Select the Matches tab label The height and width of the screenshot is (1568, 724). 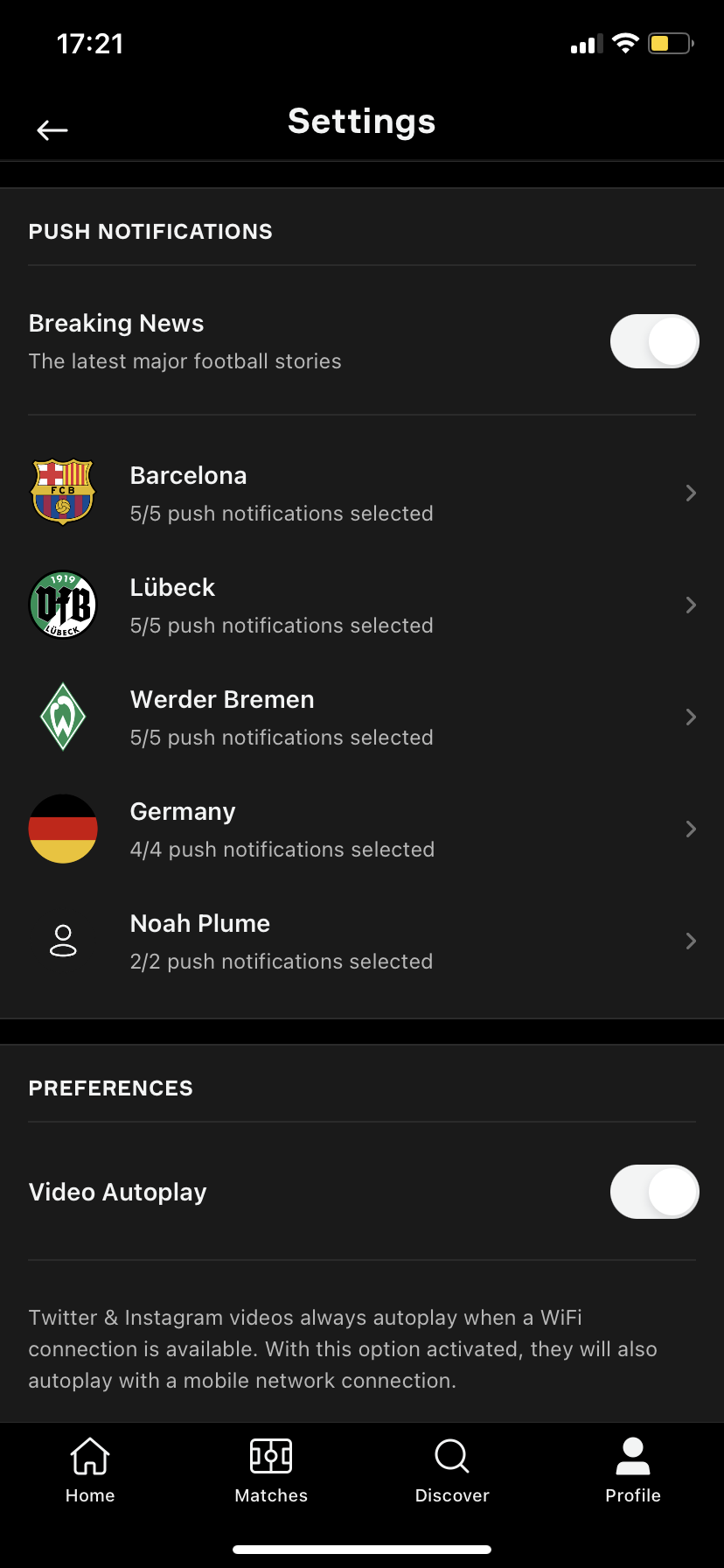coord(271,1495)
